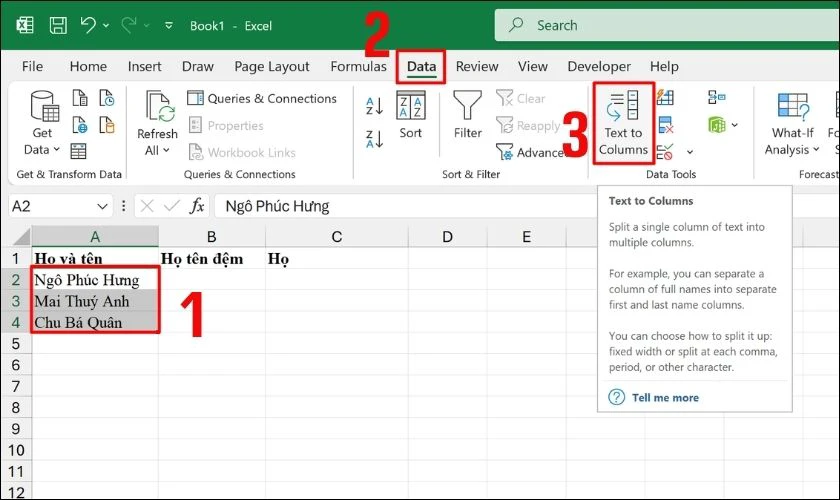Sort Z to A descending
Viewport: 840px width, 500px height.
coord(374,139)
